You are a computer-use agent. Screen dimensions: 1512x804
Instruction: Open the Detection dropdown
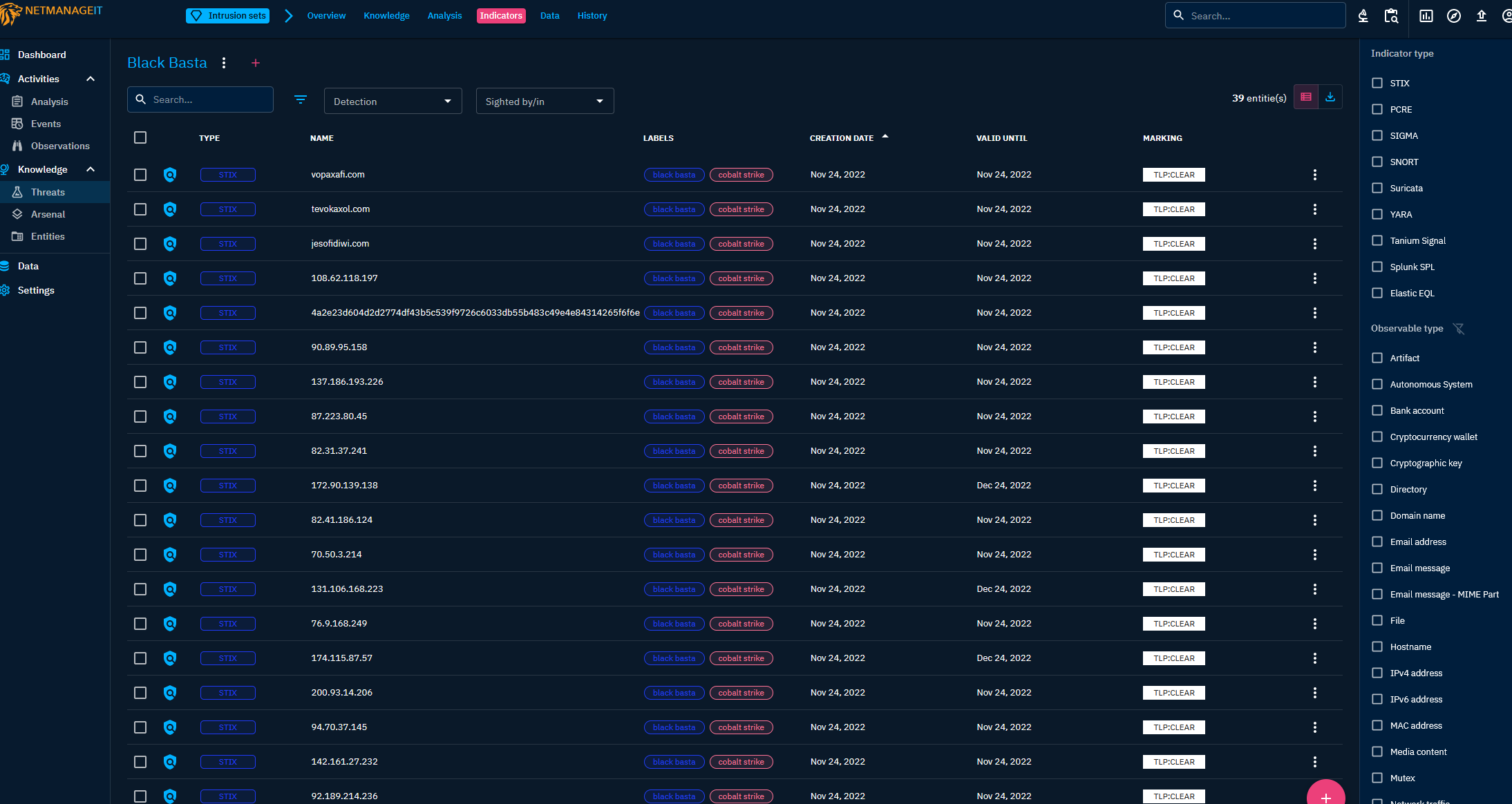393,101
